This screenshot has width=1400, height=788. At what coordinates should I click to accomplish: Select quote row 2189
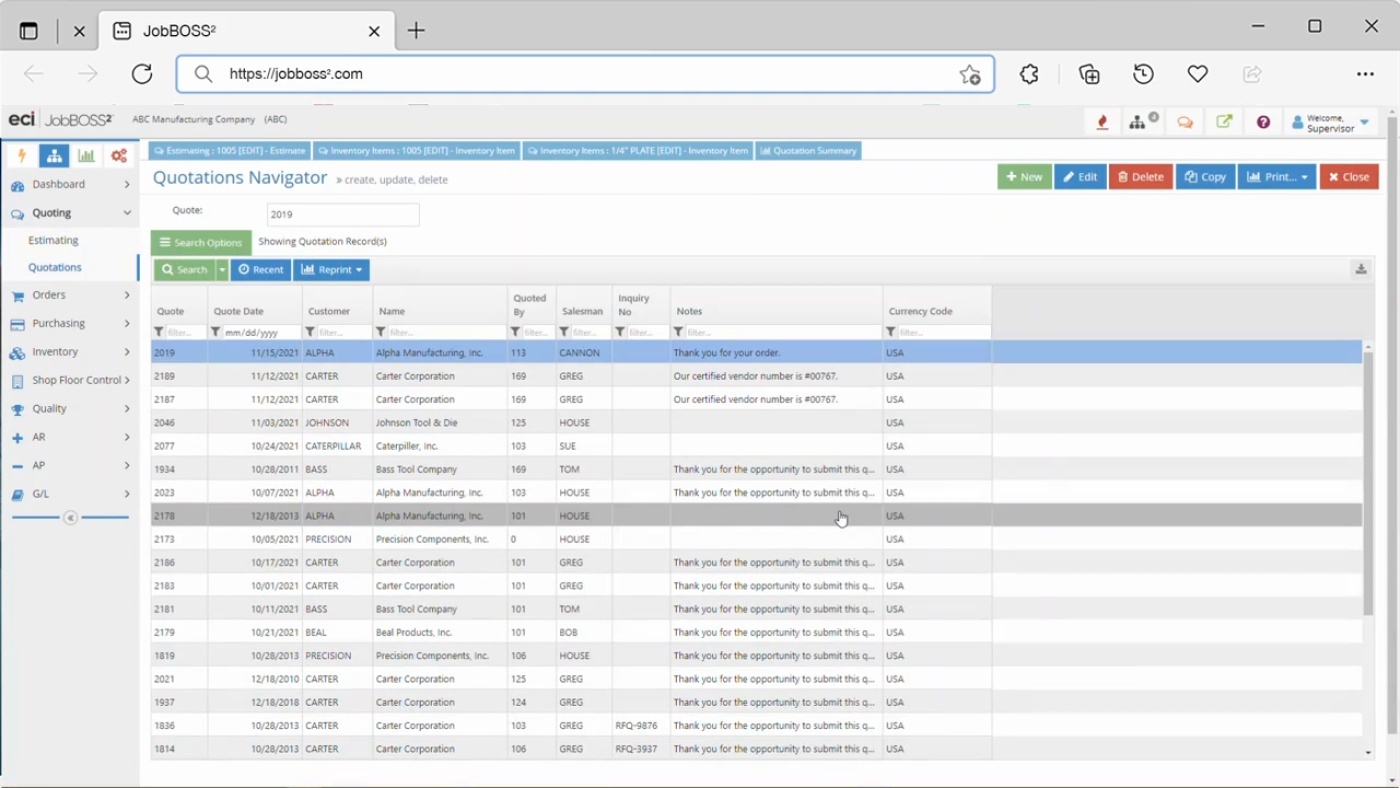[756, 376]
